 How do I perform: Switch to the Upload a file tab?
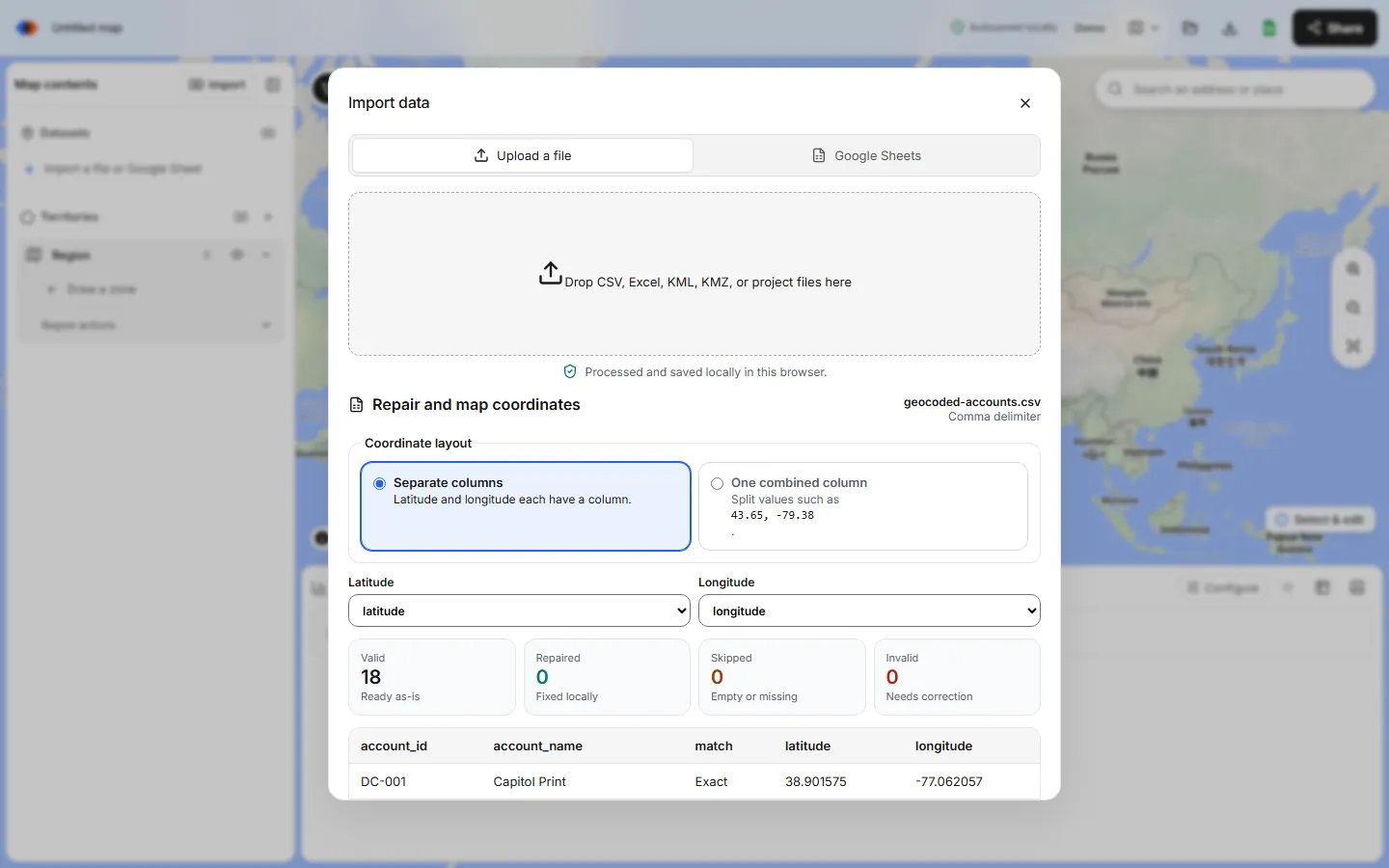(x=523, y=155)
